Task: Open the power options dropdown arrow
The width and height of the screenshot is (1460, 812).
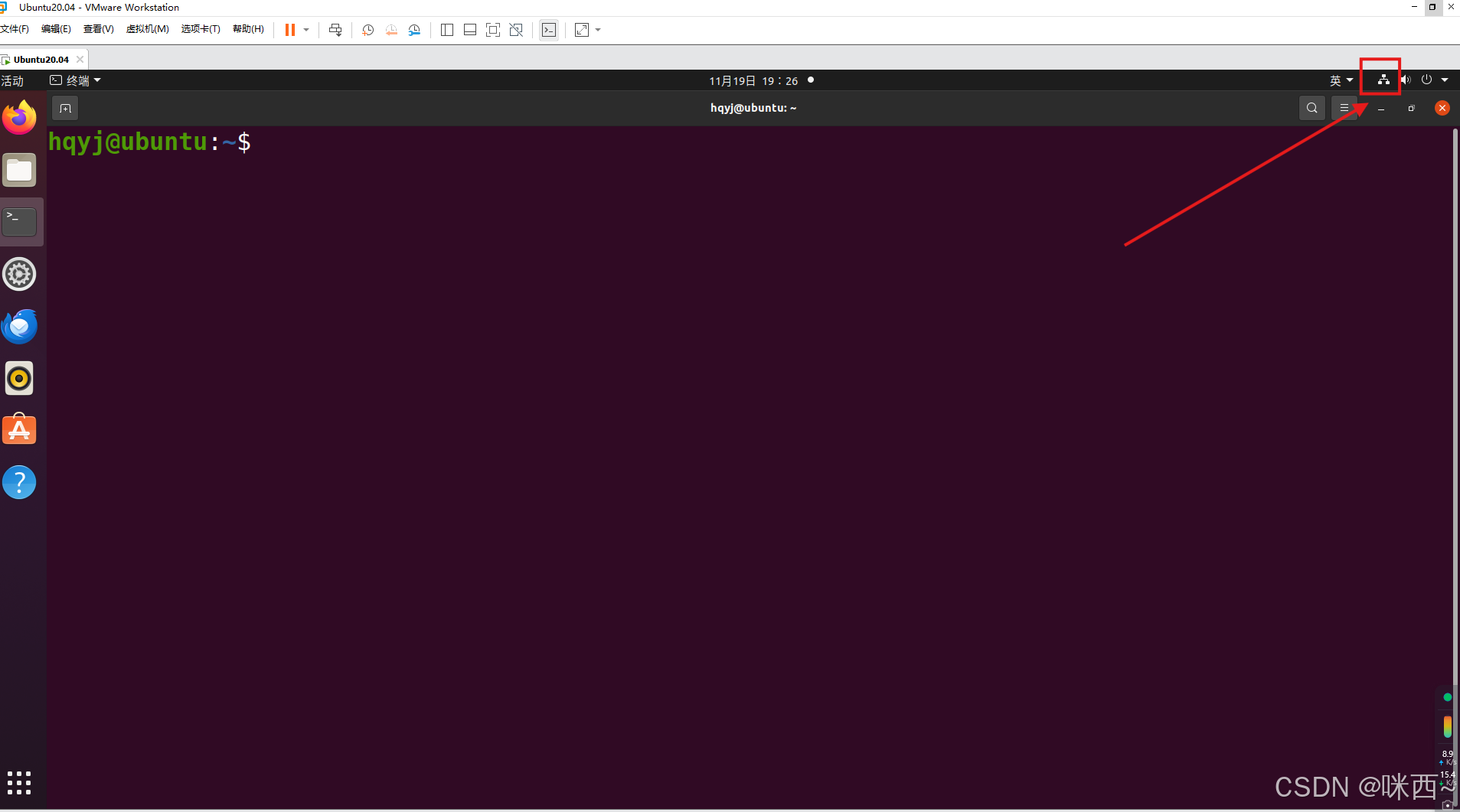Action: click(x=306, y=30)
